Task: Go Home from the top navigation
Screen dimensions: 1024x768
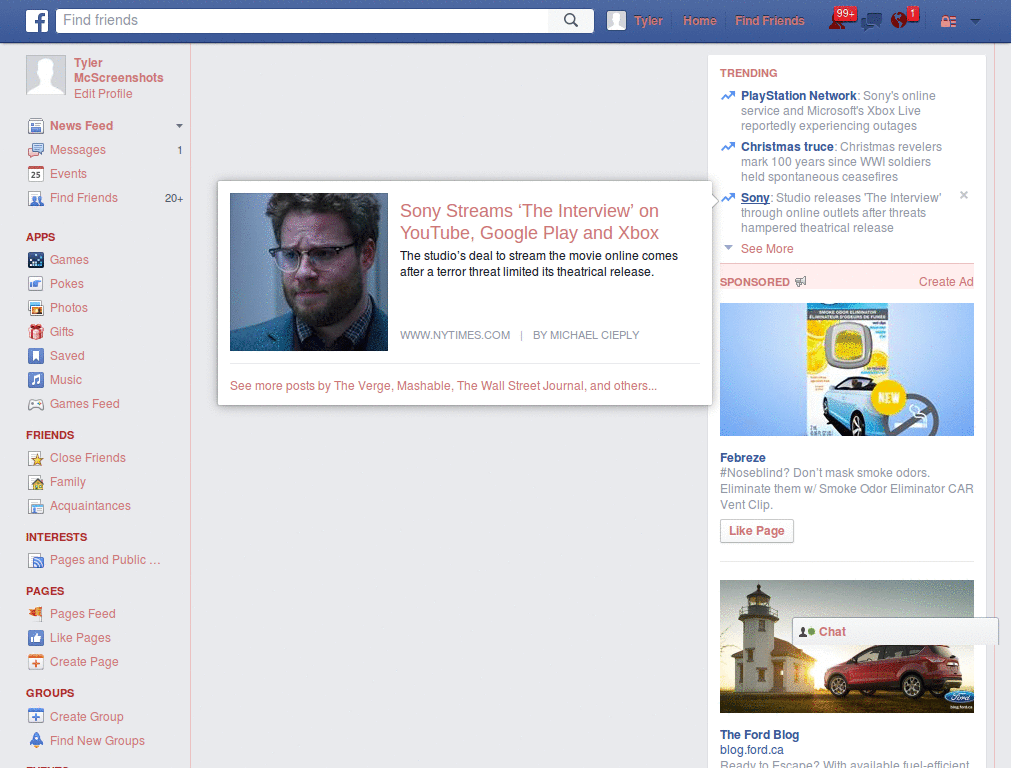Action: (x=699, y=20)
